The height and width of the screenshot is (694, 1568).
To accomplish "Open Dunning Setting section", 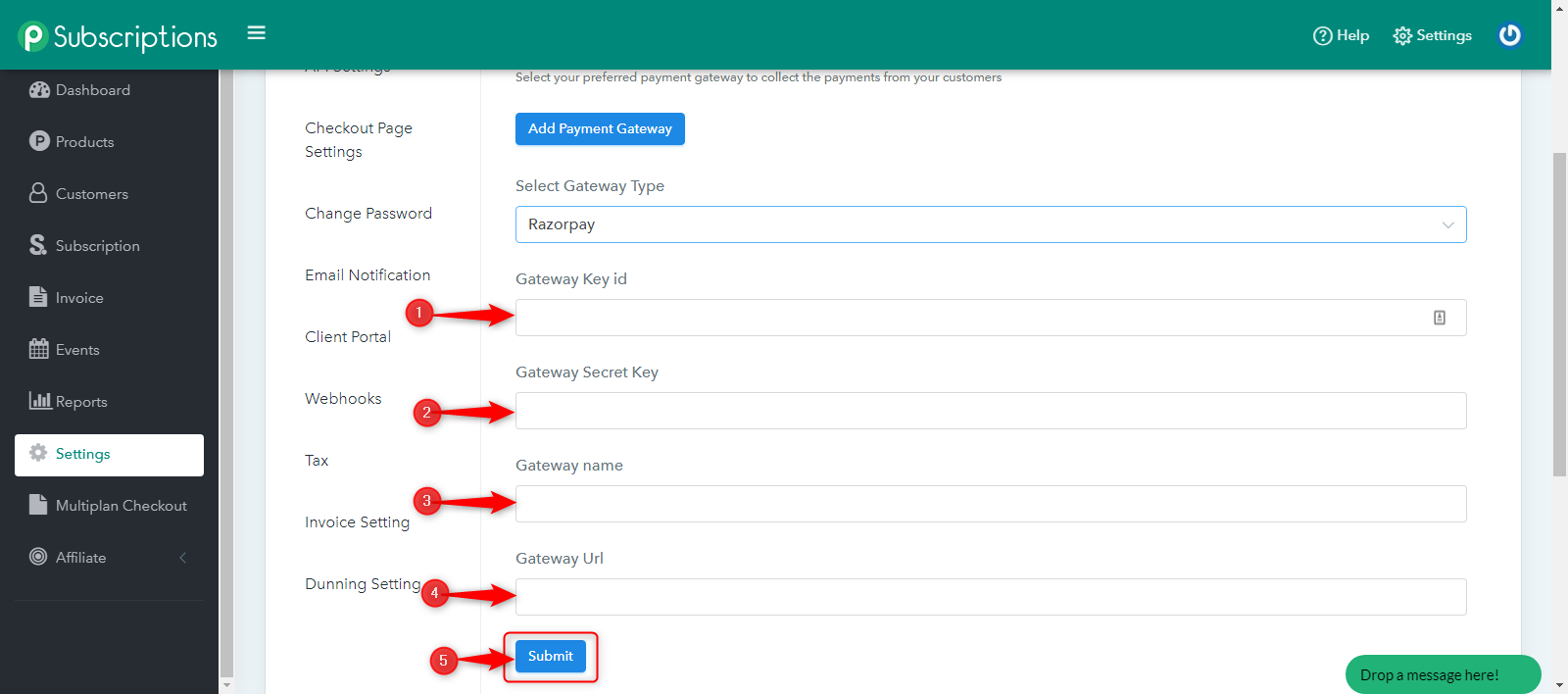I will pos(363,584).
